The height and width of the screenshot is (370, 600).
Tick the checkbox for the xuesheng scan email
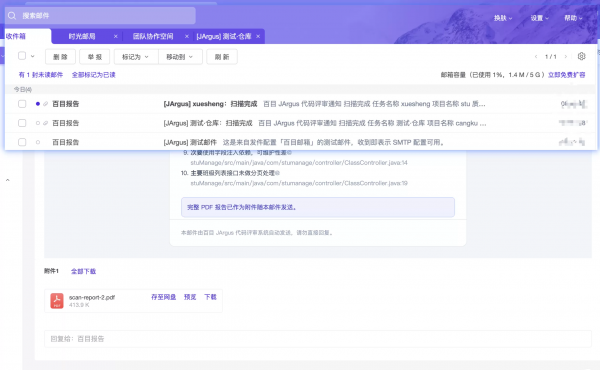tap(22, 104)
